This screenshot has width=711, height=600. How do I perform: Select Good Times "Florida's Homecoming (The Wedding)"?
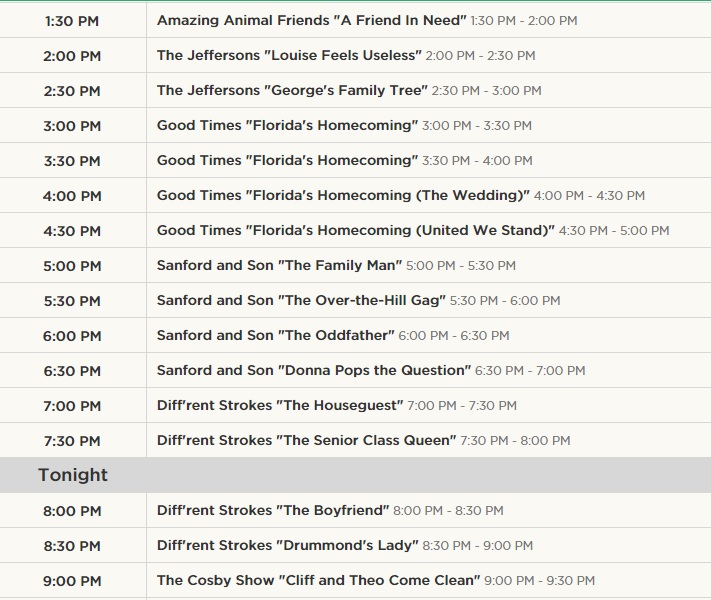[x=343, y=195]
